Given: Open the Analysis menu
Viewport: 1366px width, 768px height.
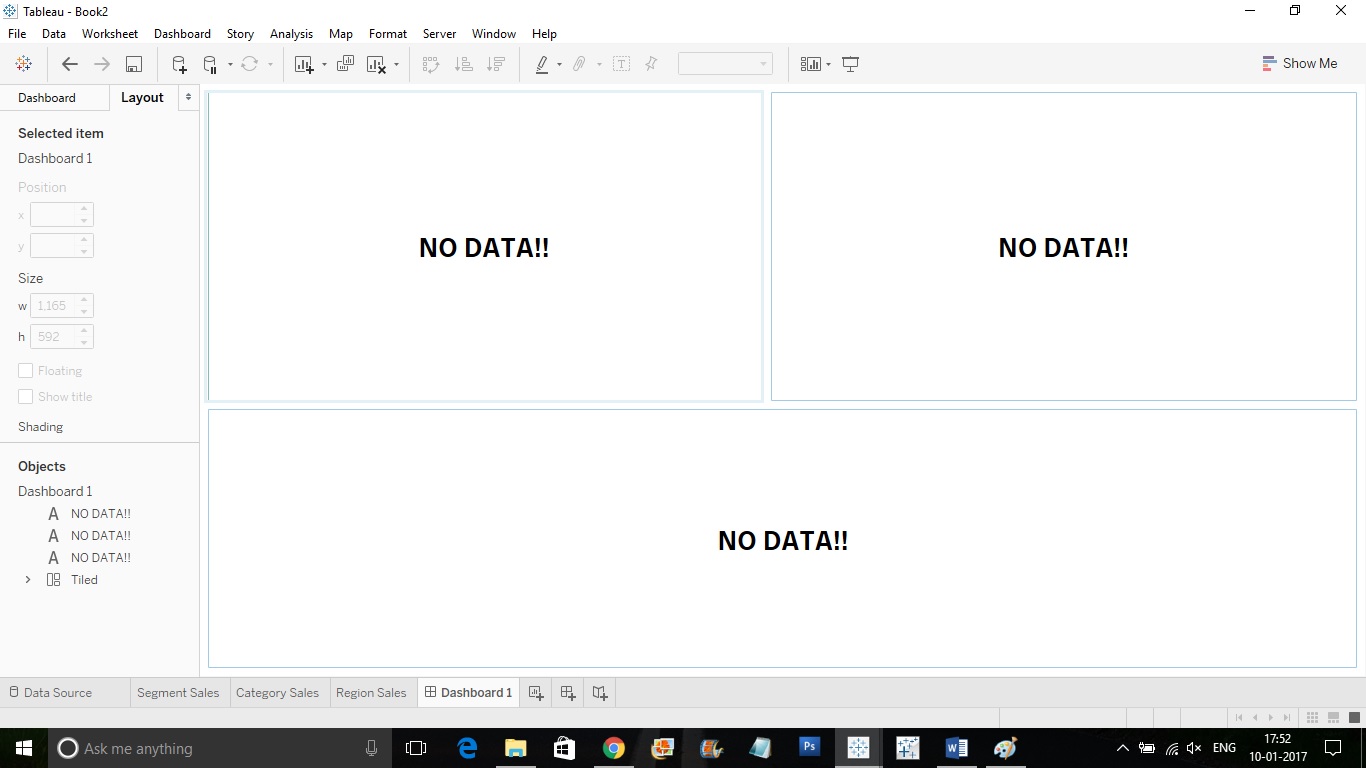Looking at the screenshot, I should pos(291,33).
